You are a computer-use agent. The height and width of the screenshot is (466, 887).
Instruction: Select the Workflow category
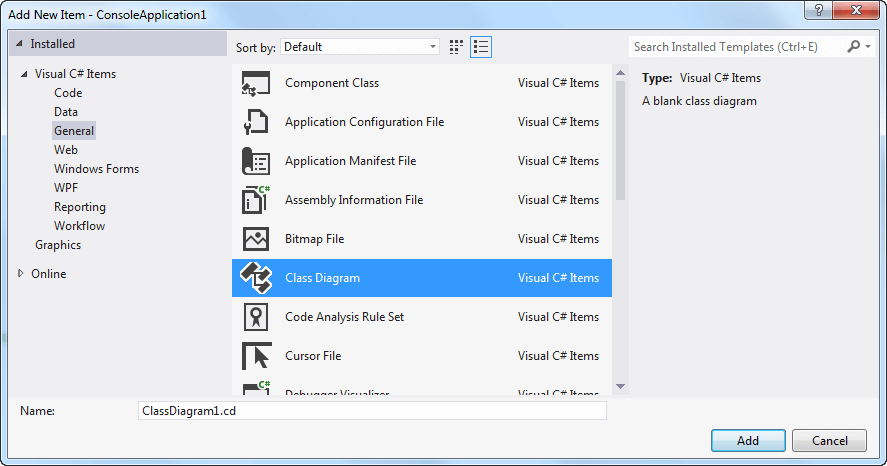point(79,226)
